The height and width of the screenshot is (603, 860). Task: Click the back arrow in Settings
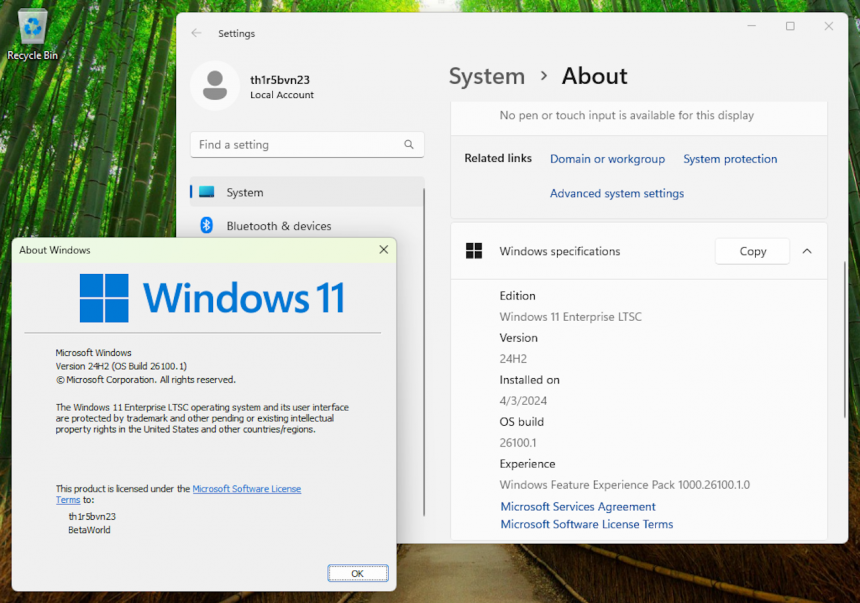point(196,33)
